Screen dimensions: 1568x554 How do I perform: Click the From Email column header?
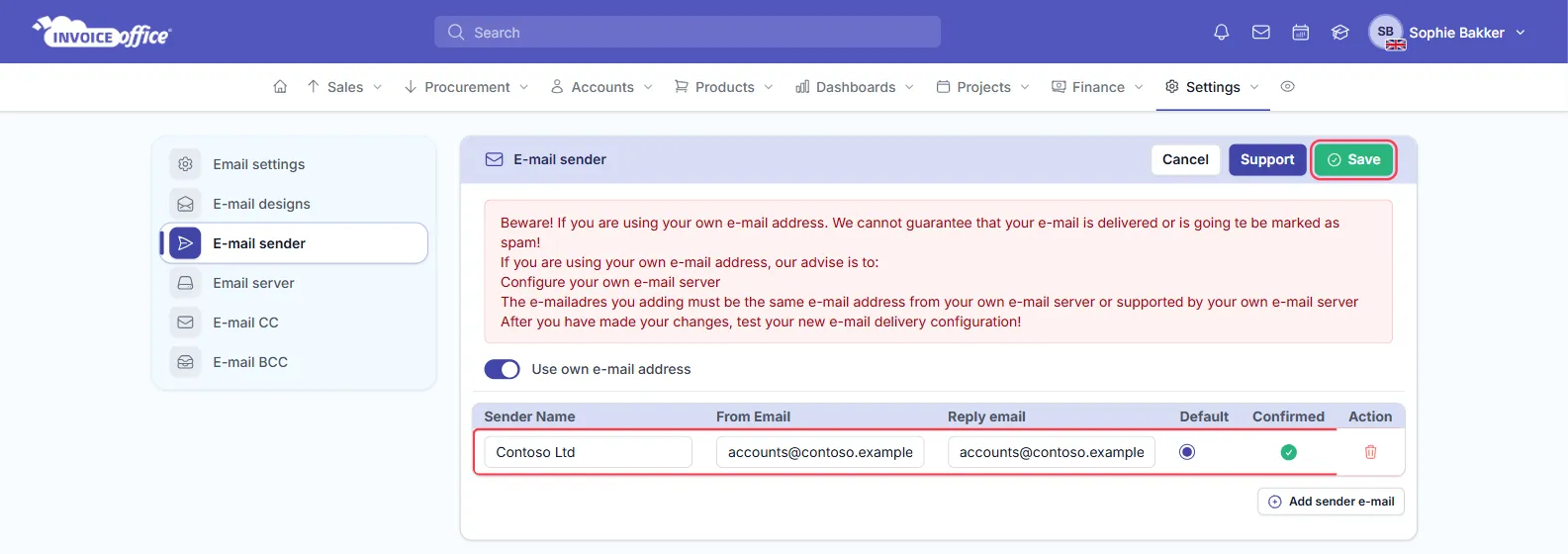tap(753, 416)
